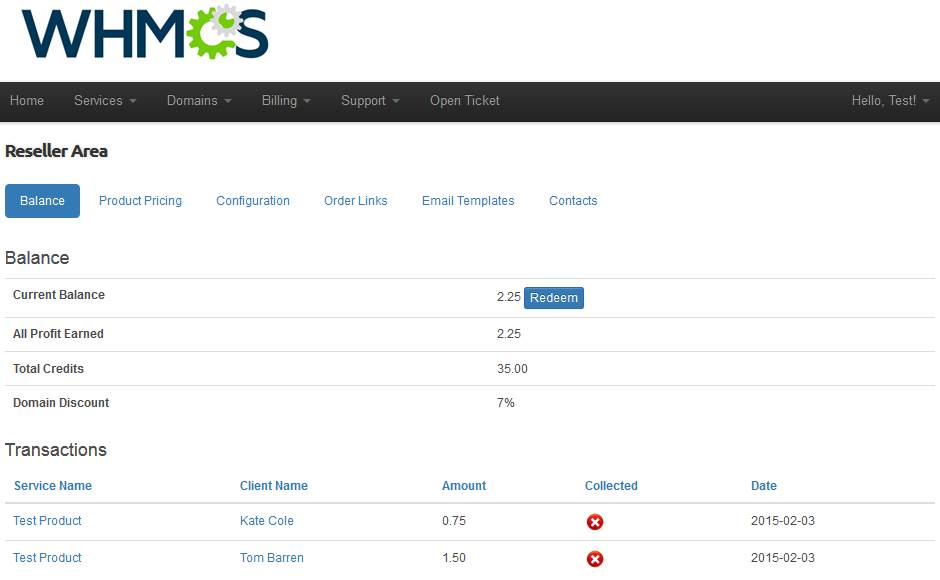This screenshot has width=940, height=580.
Task: Sort transactions by Date column
Action: click(764, 486)
